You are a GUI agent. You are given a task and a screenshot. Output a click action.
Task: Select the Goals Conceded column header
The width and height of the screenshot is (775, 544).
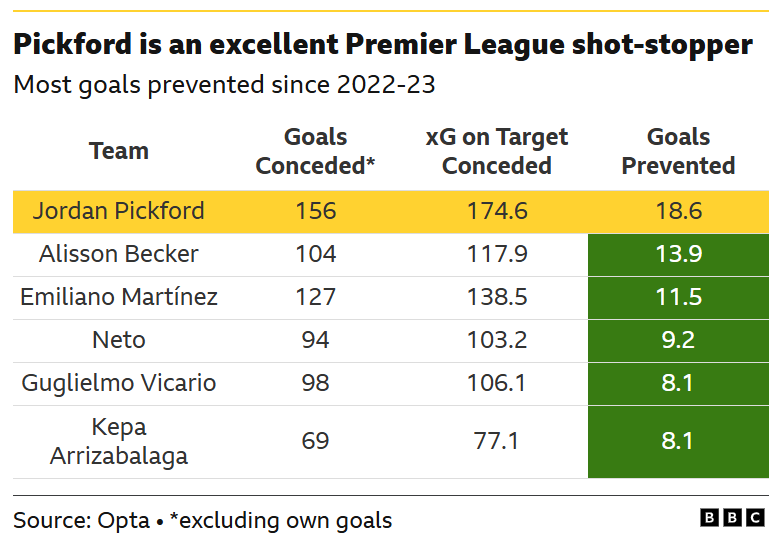click(315, 151)
